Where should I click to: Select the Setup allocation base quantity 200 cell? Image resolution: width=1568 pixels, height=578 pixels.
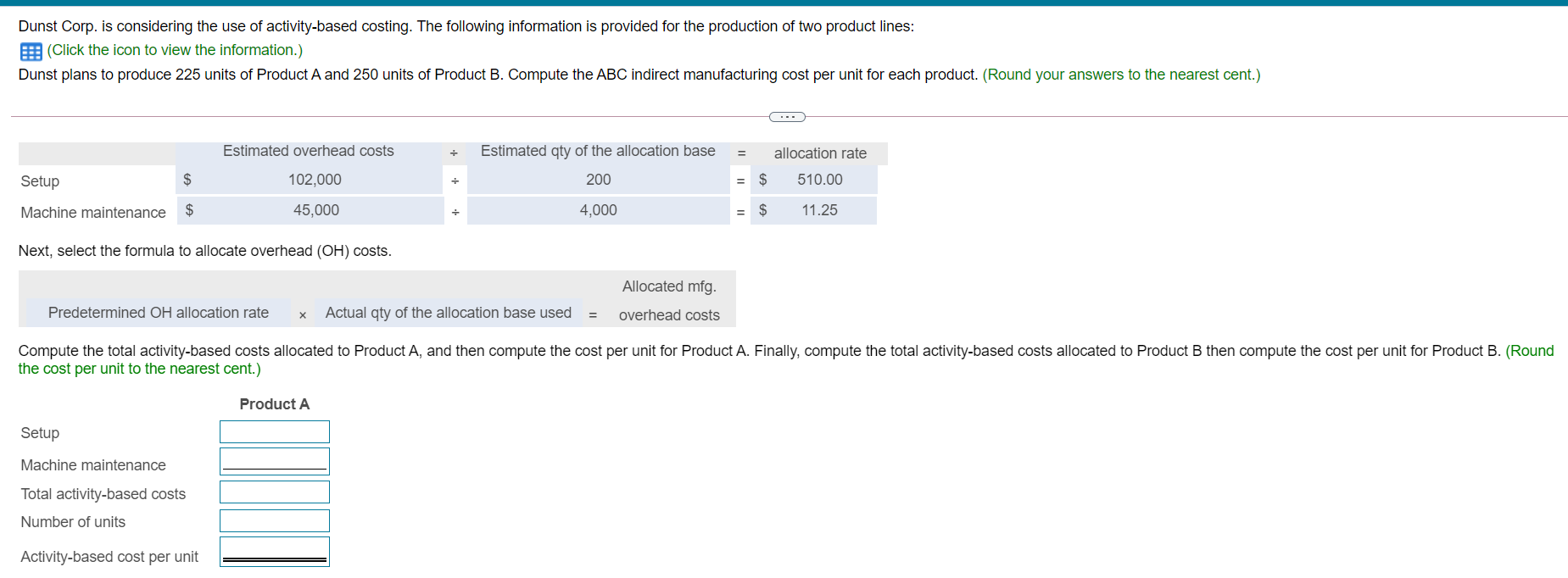click(x=599, y=180)
